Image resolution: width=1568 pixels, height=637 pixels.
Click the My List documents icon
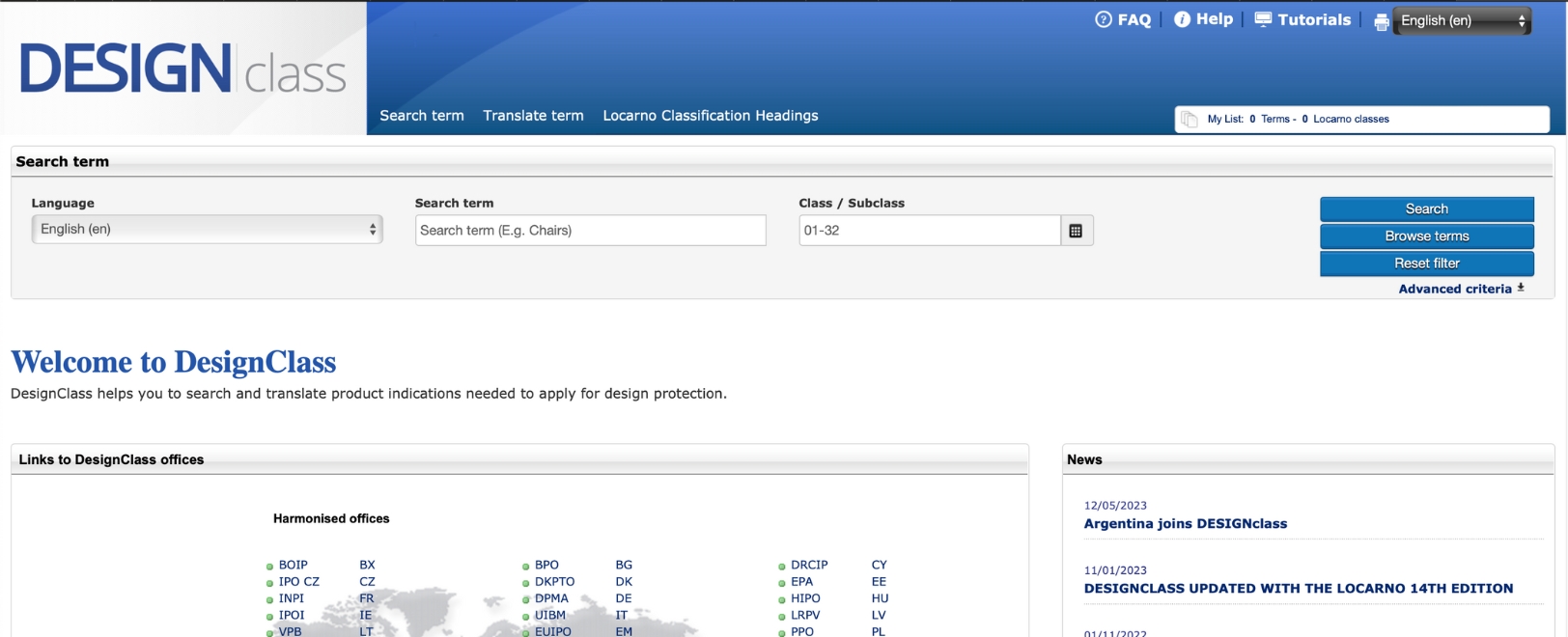1190,119
